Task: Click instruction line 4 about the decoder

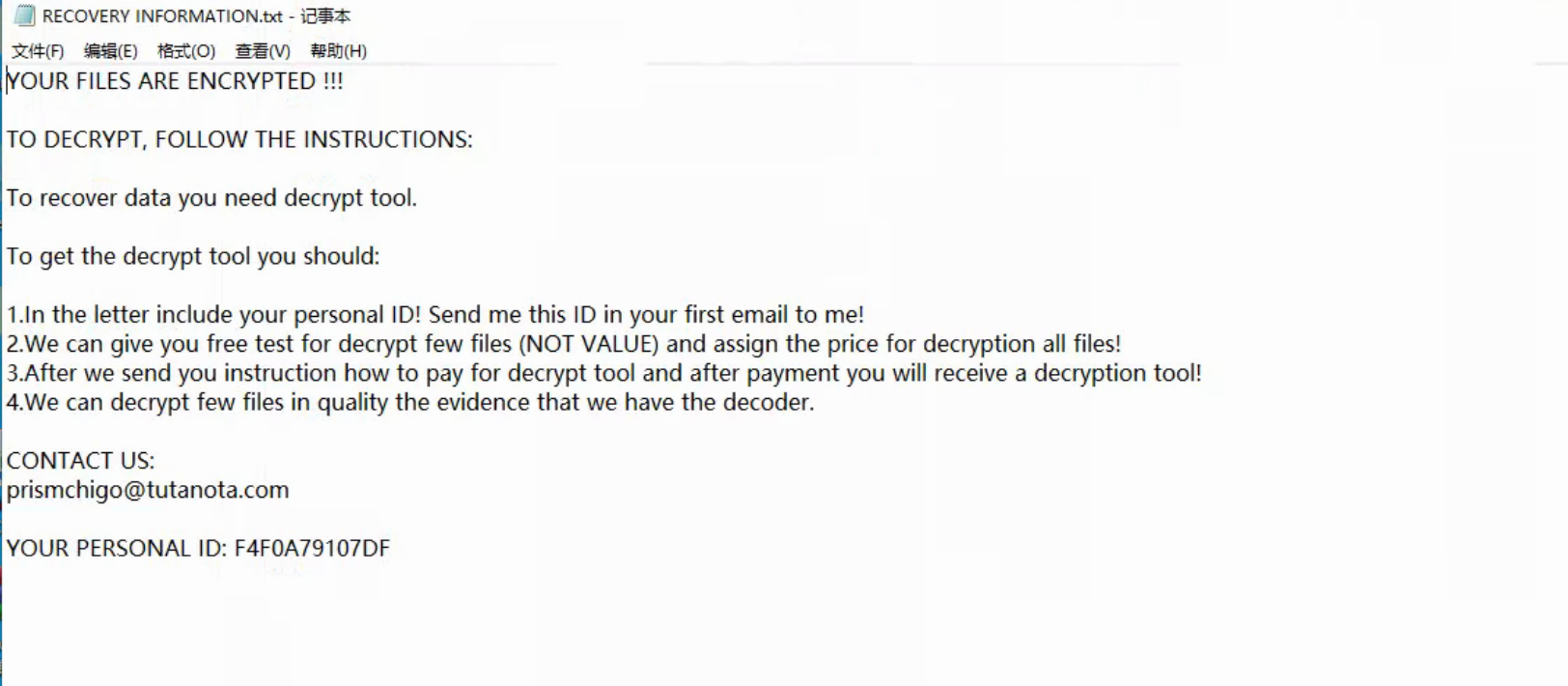Action: (410, 402)
